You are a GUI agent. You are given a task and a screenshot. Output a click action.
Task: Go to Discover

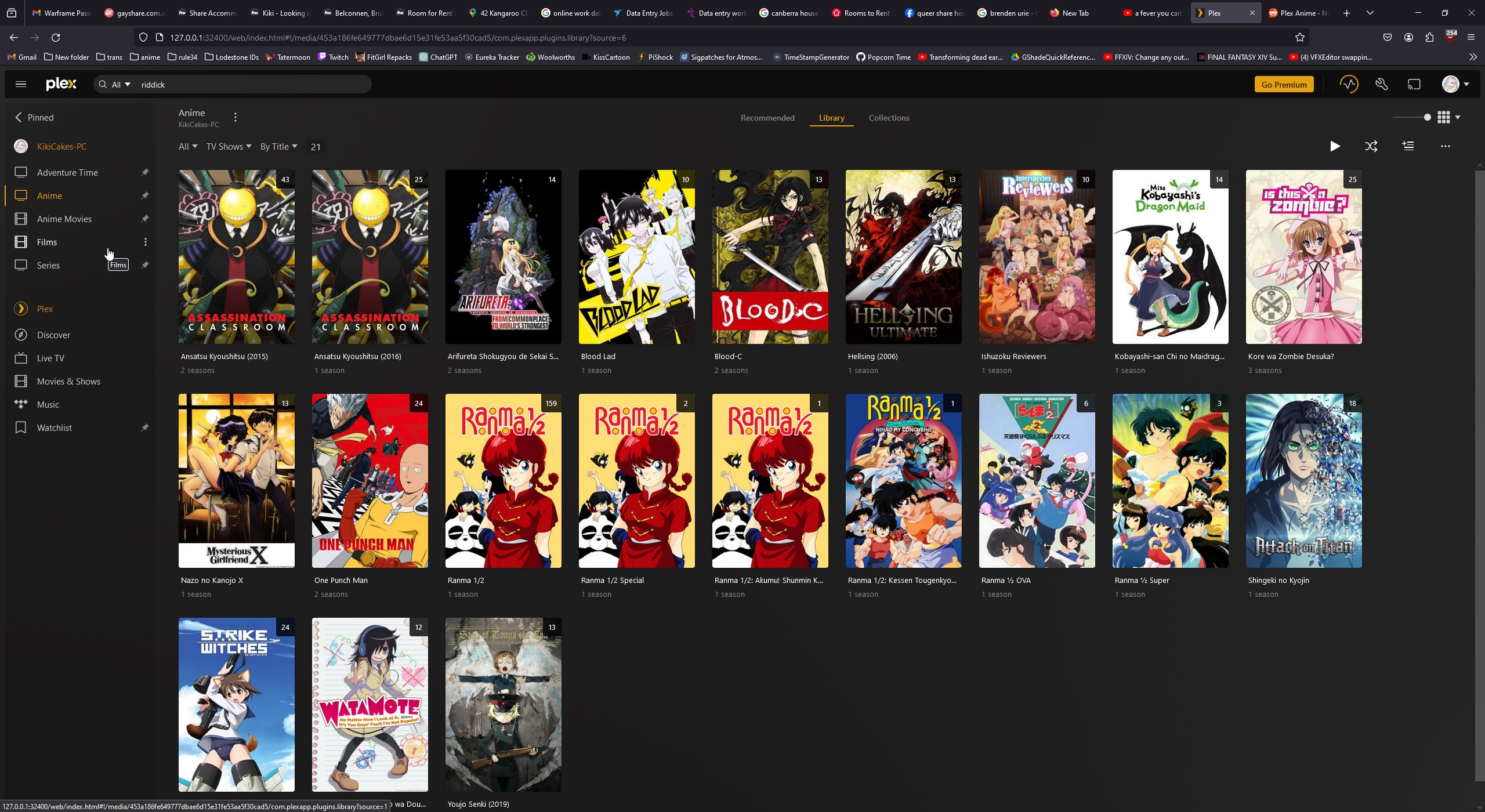[x=53, y=335]
